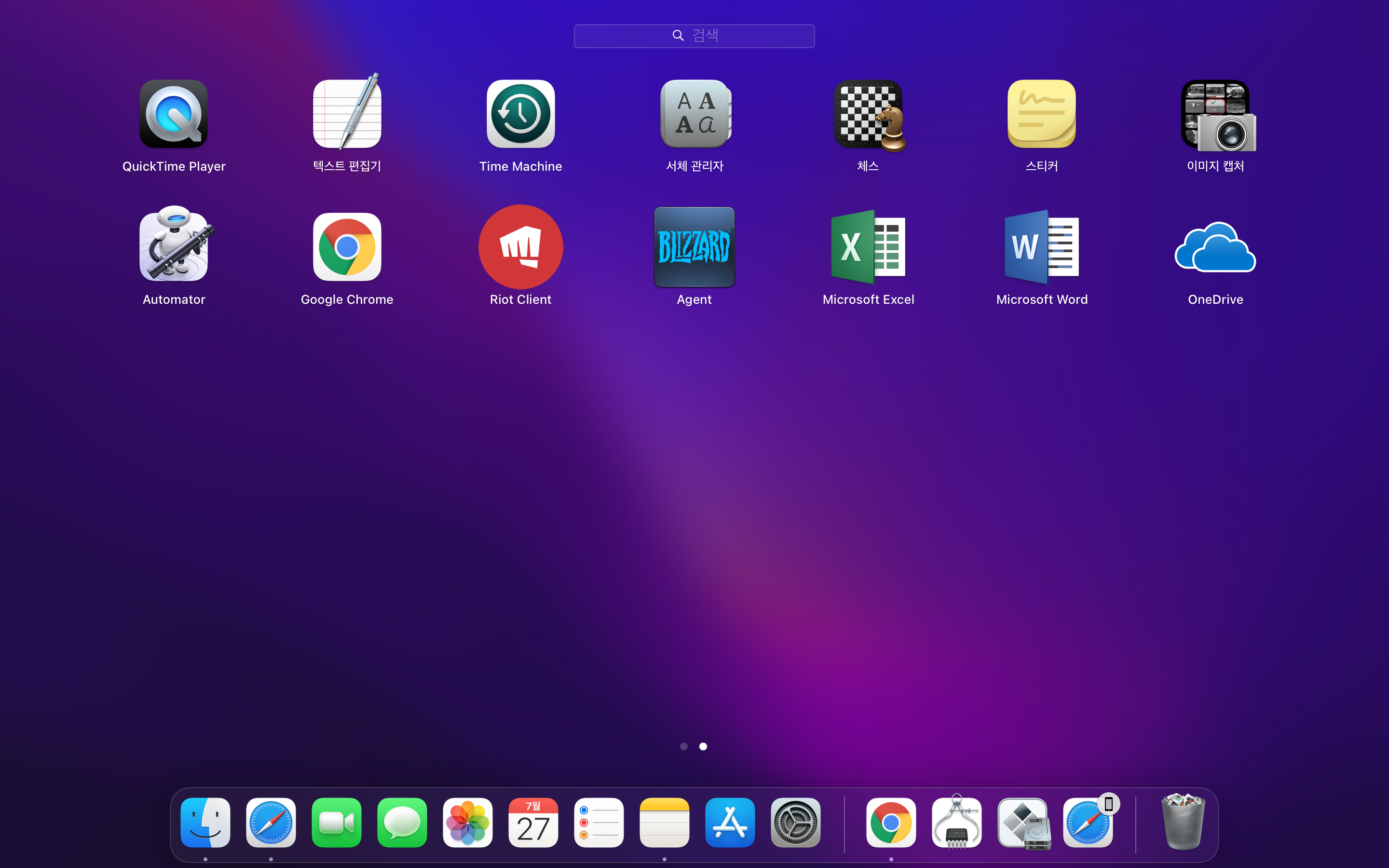The height and width of the screenshot is (868, 1389).
Task: Launch FaceTime from the Dock
Action: pos(336,822)
